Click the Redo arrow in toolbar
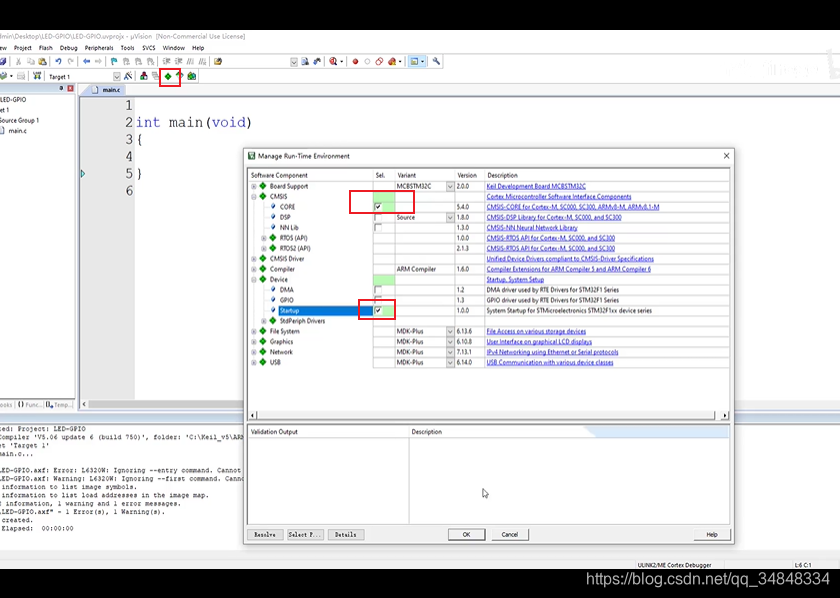Viewport: 840px width, 598px height. pyautogui.click(x=70, y=62)
